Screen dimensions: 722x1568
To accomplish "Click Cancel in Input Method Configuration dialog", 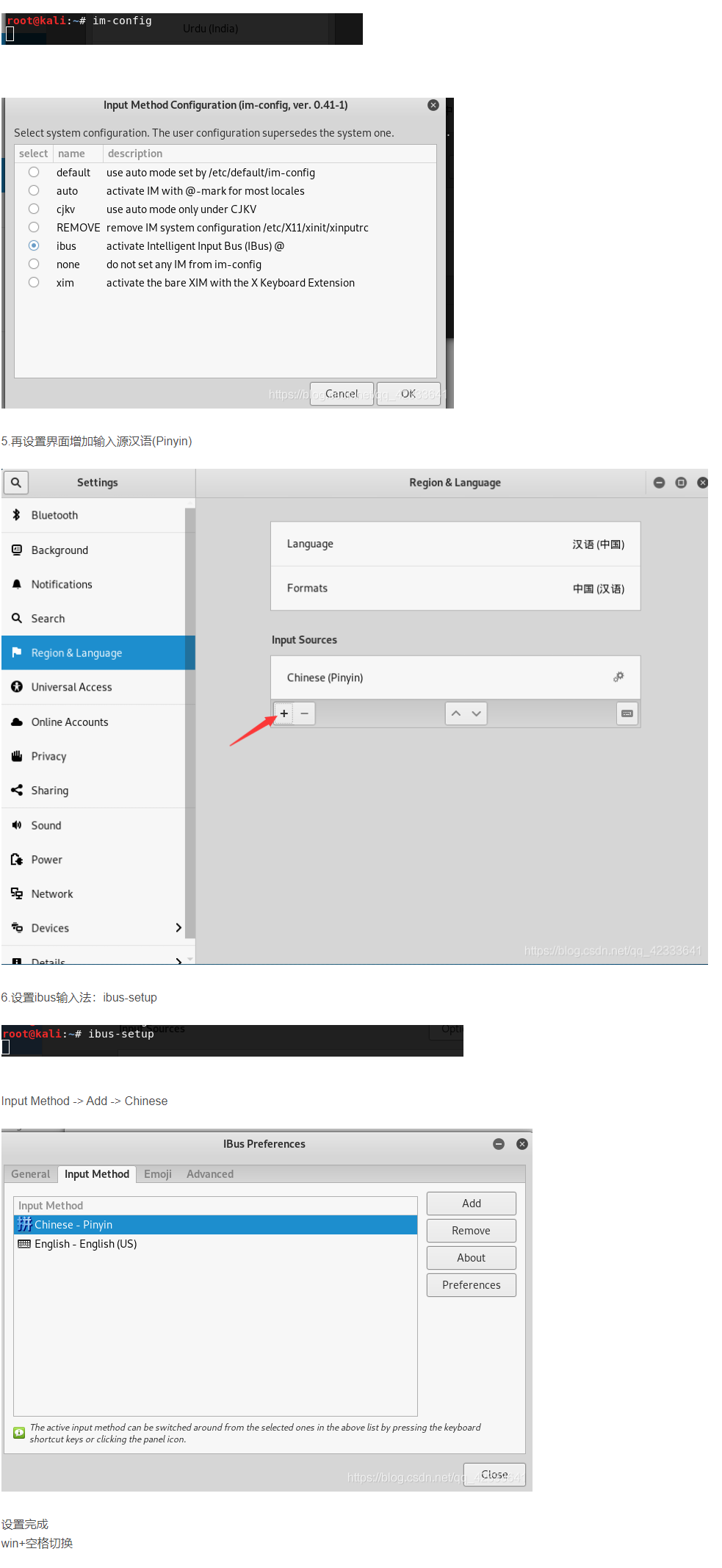I will point(342,394).
